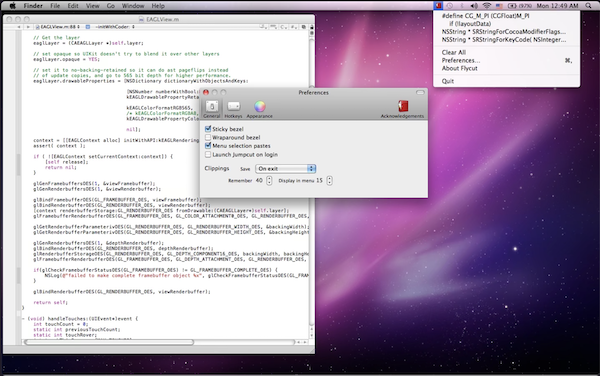The image size is (600, 376).
Task: Click the EAGLView.m file icon in title bar
Action: (141, 19)
